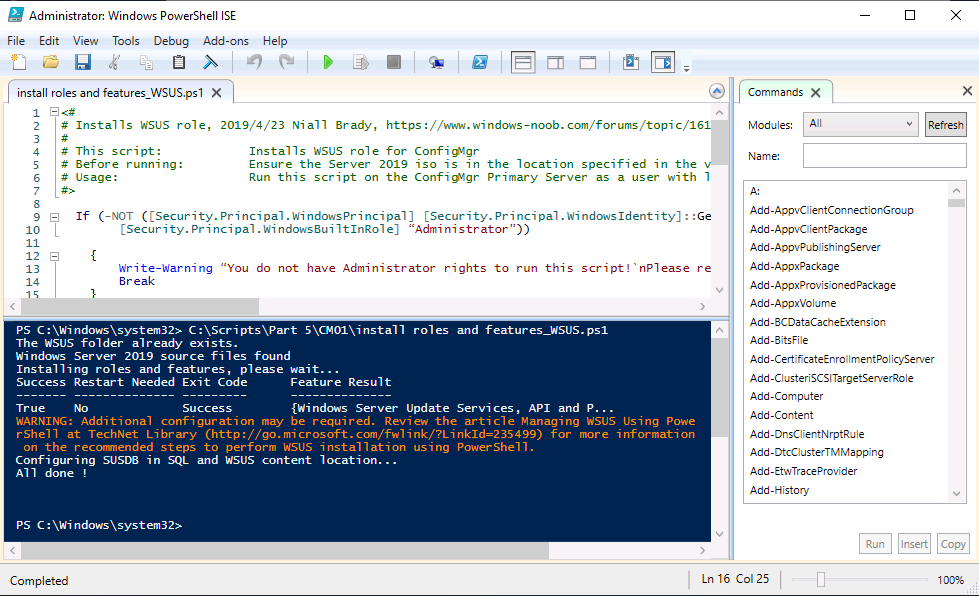Select Add-History in command list
Screen dimensions: 979x596
pos(779,490)
